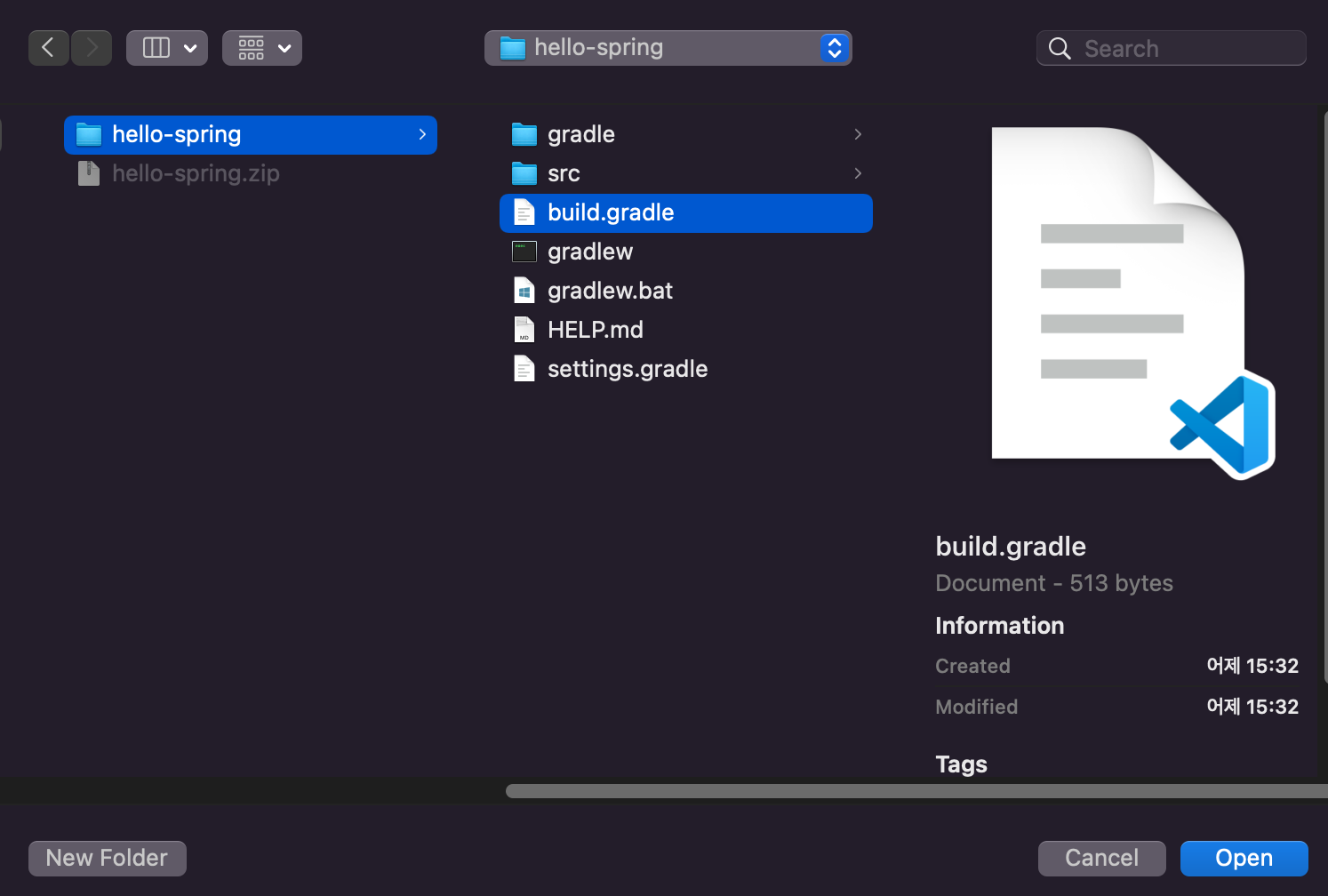This screenshot has height=896, width=1328.
Task: Open the column view options chevron
Action: click(190, 48)
